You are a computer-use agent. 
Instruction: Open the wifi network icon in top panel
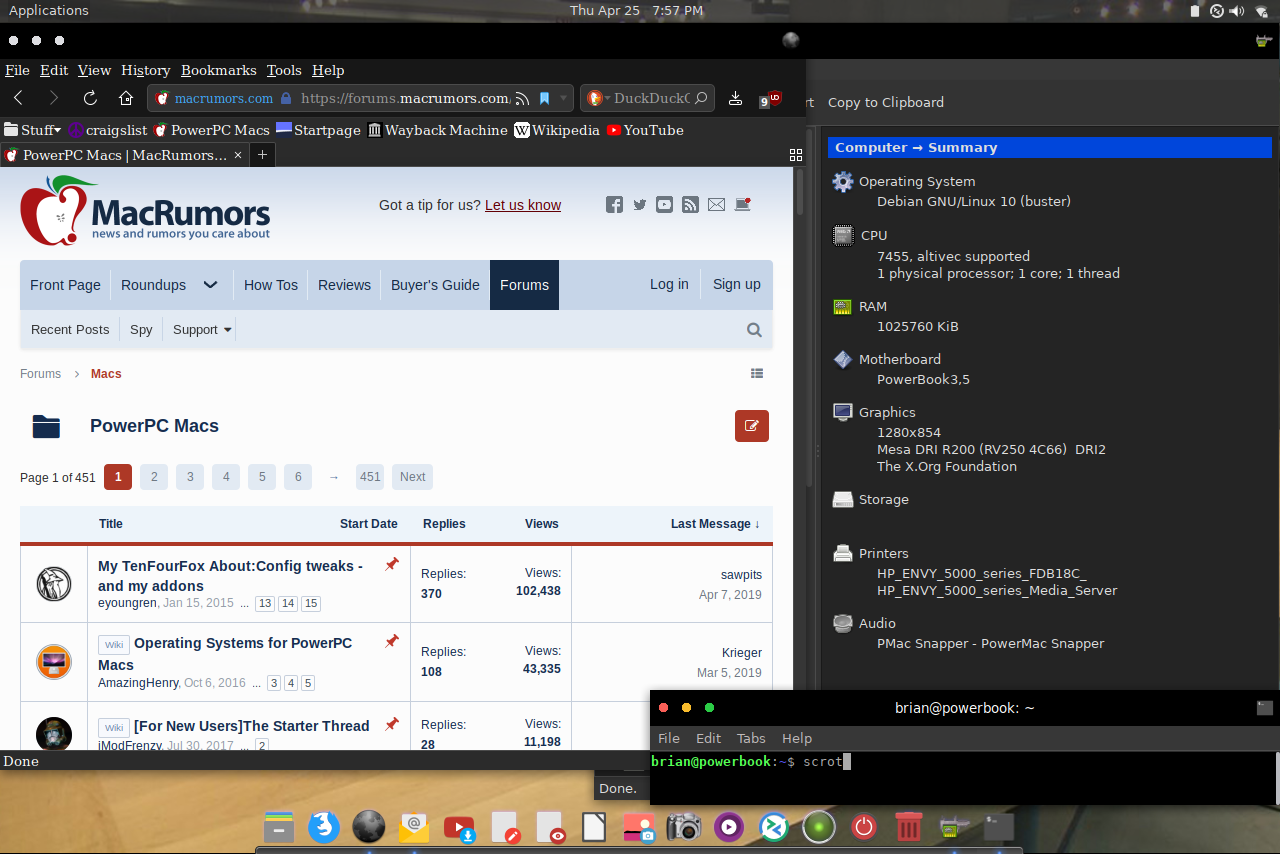point(1263,11)
